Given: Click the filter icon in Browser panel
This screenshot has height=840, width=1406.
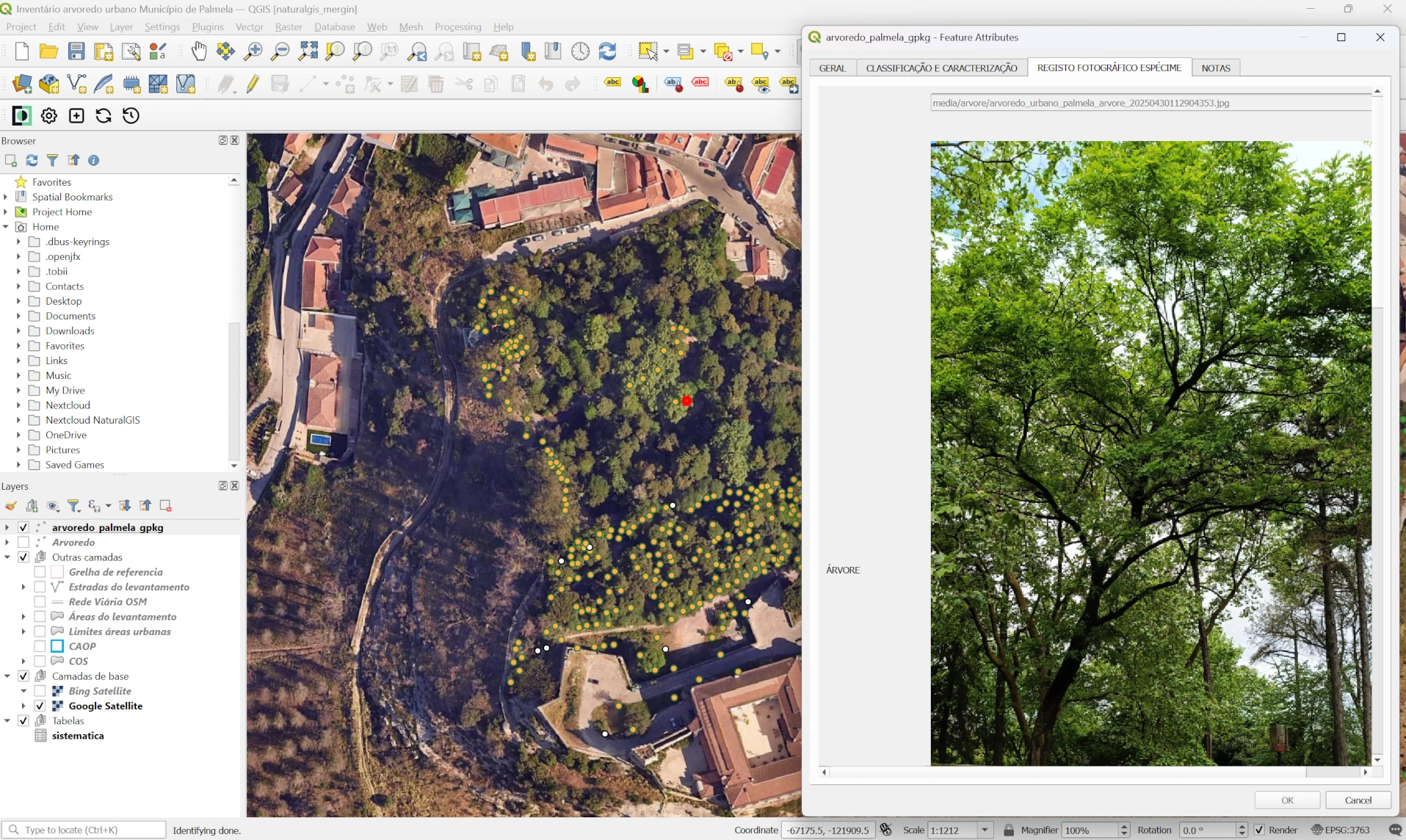Looking at the screenshot, I should click(x=52, y=161).
